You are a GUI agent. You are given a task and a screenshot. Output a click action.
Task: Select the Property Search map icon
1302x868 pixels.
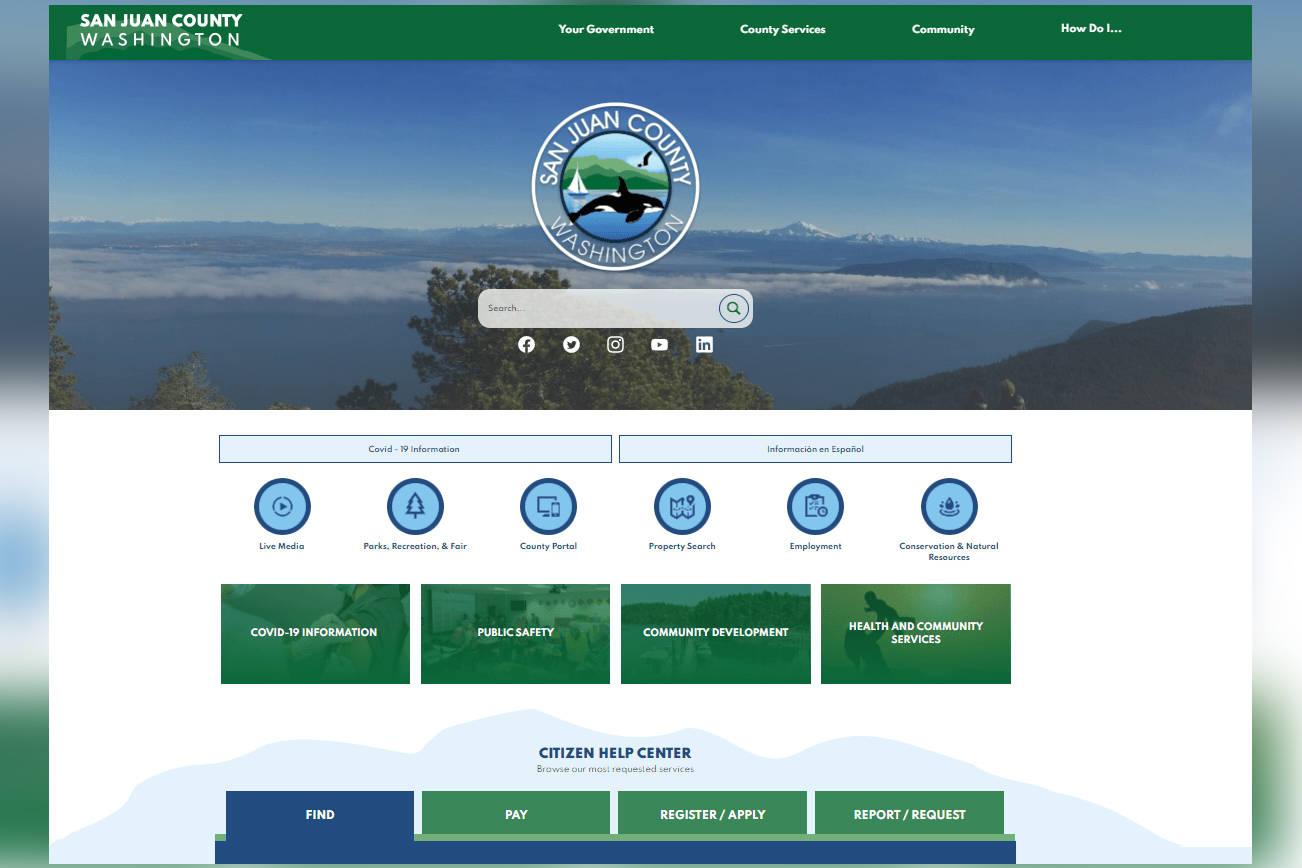682,506
